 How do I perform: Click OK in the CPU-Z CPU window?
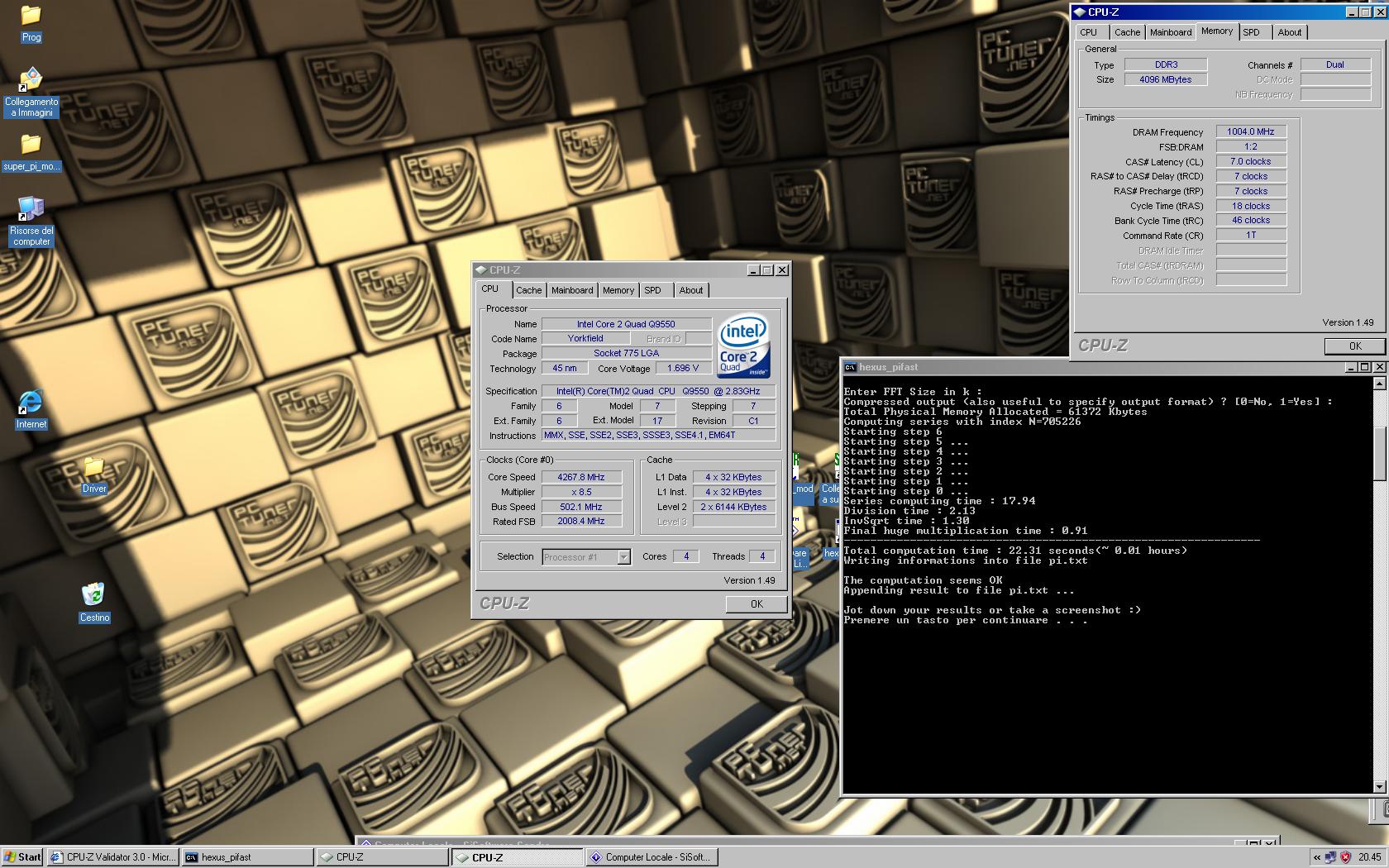757,604
